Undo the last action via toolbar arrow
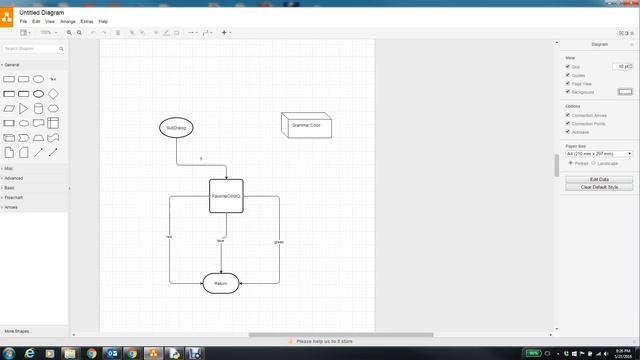Image resolution: width=640 pixels, height=360 pixels. tap(93, 33)
